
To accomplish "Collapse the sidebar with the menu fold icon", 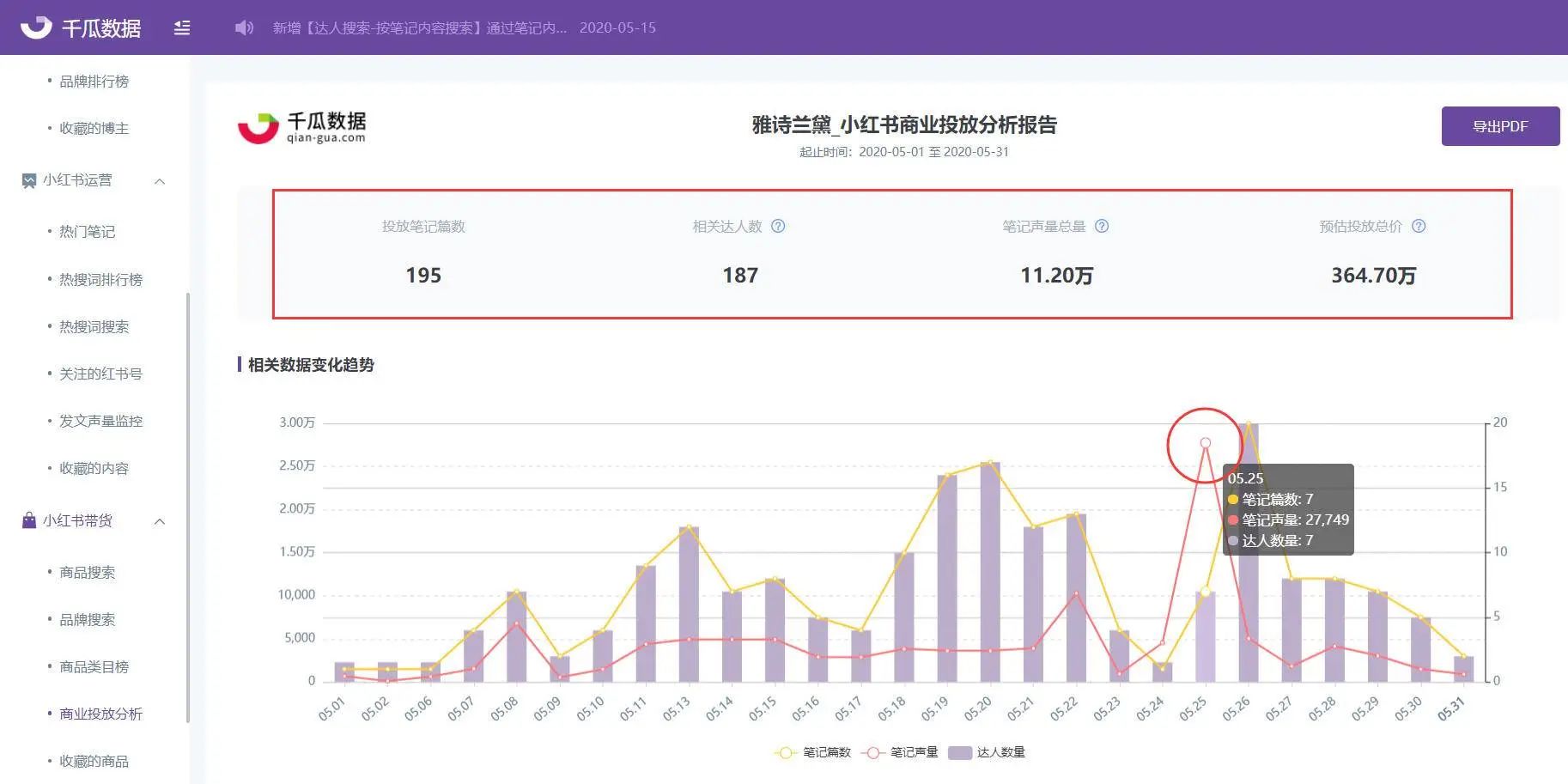I will (x=182, y=27).
